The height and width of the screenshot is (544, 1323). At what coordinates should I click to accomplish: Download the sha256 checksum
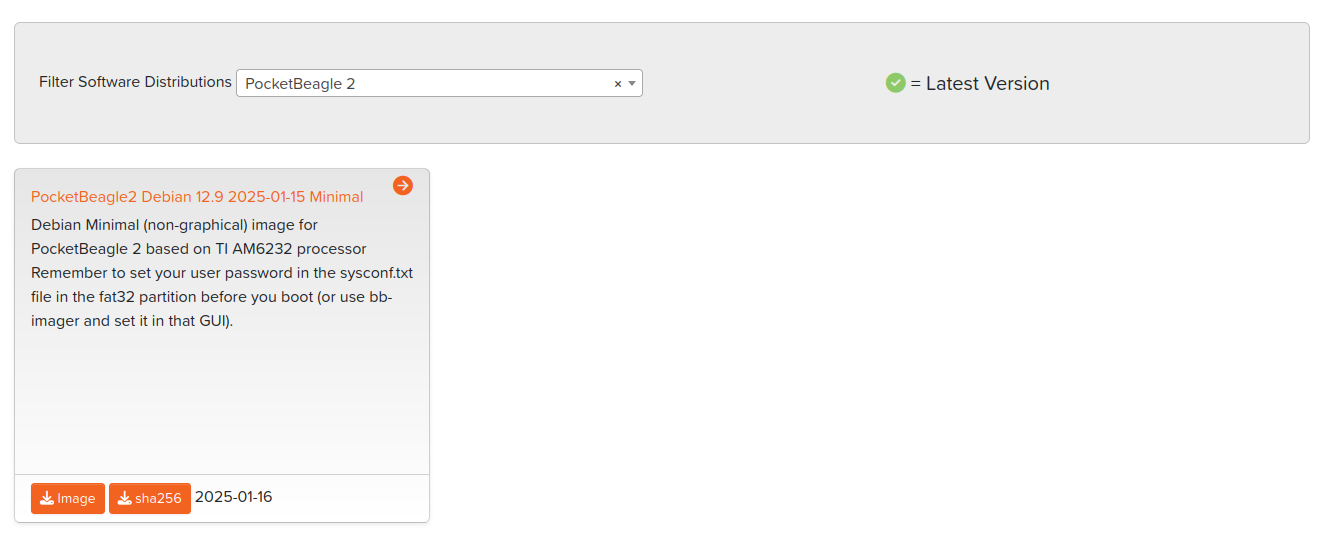[x=150, y=498]
